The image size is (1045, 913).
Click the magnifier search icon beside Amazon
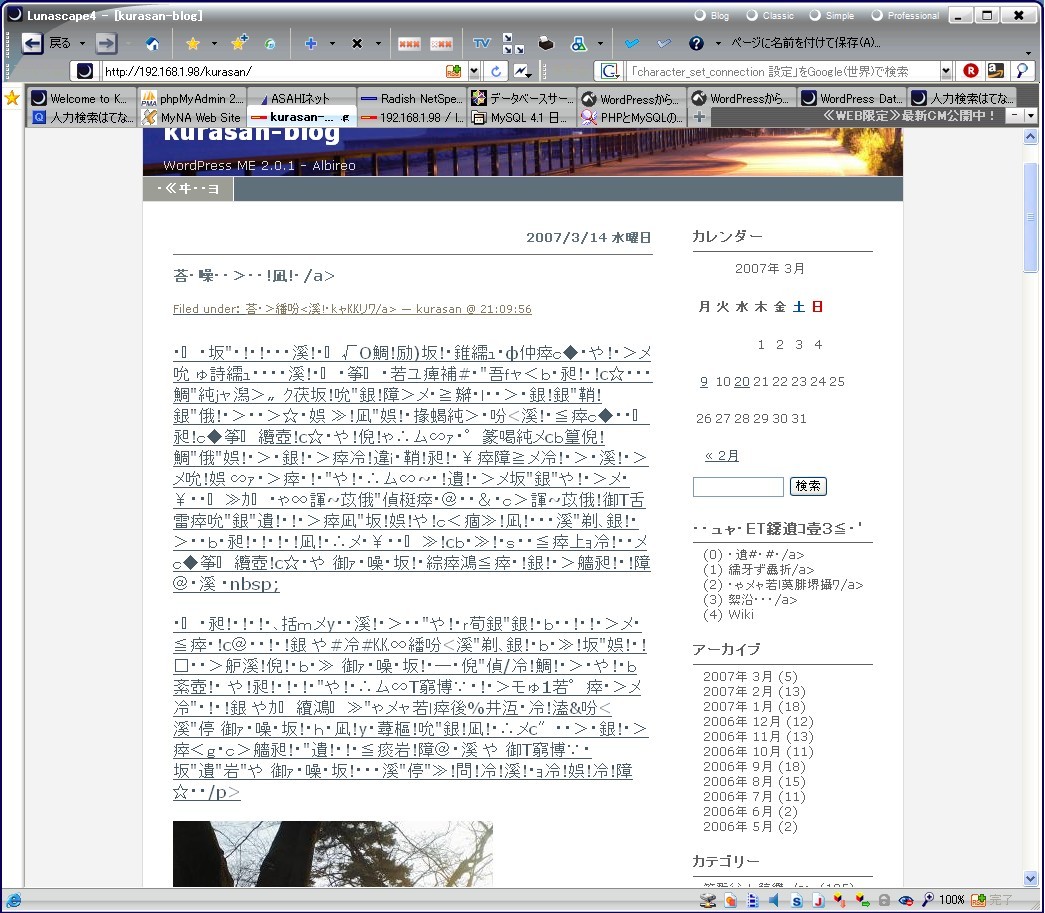(x=1022, y=71)
